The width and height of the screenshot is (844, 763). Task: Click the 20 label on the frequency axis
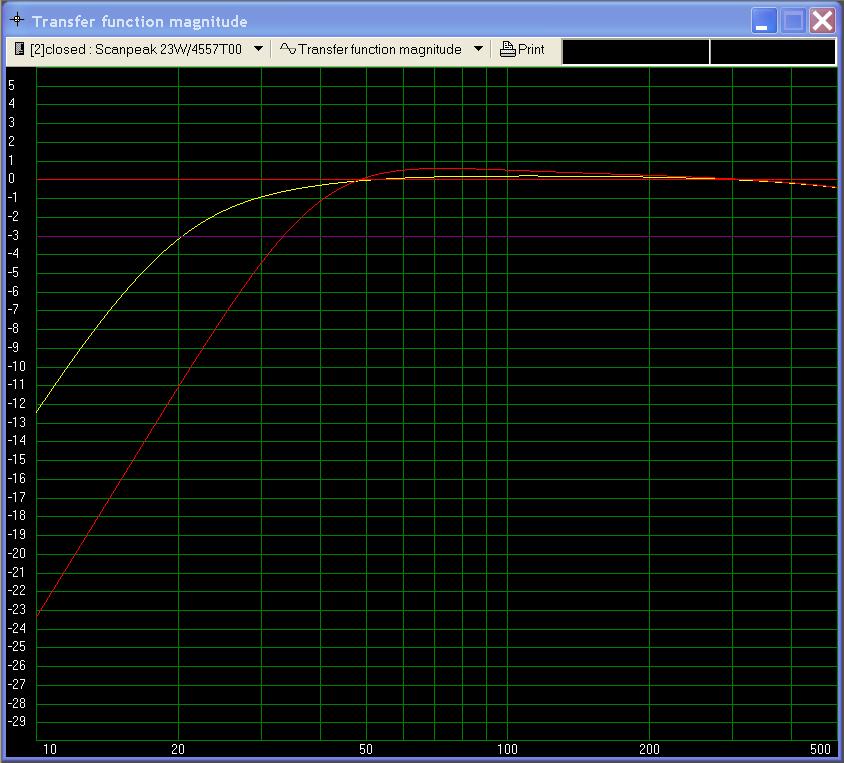coord(178,749)
